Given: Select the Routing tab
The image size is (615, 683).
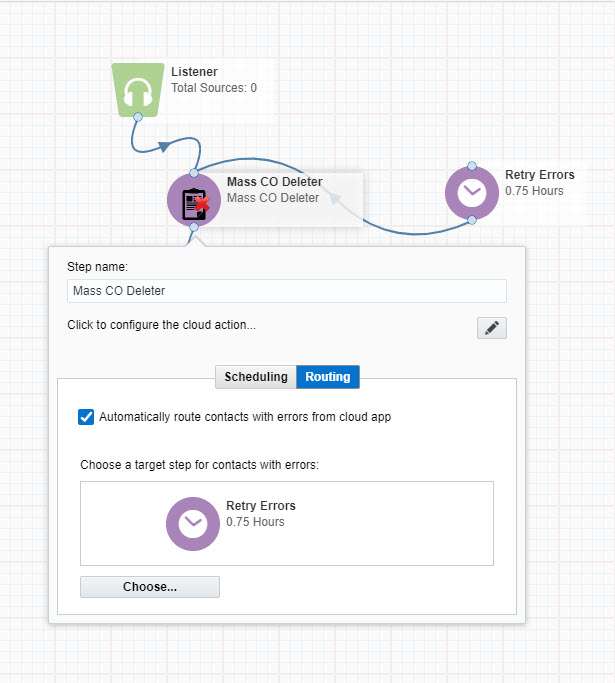Looking at the screenshot, I should tap(328, 377).
